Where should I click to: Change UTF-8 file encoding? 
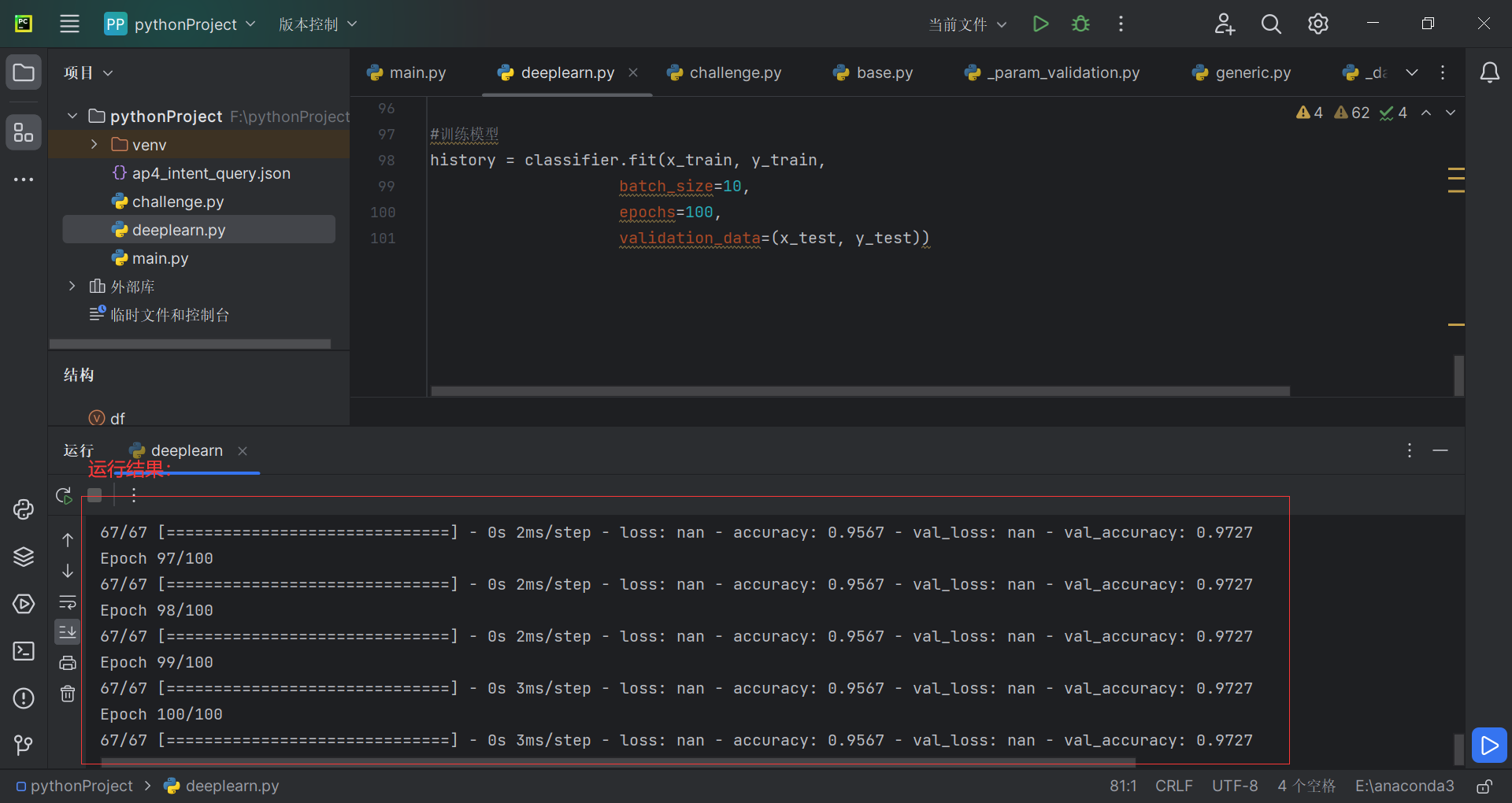click(x=1235, y=786)
